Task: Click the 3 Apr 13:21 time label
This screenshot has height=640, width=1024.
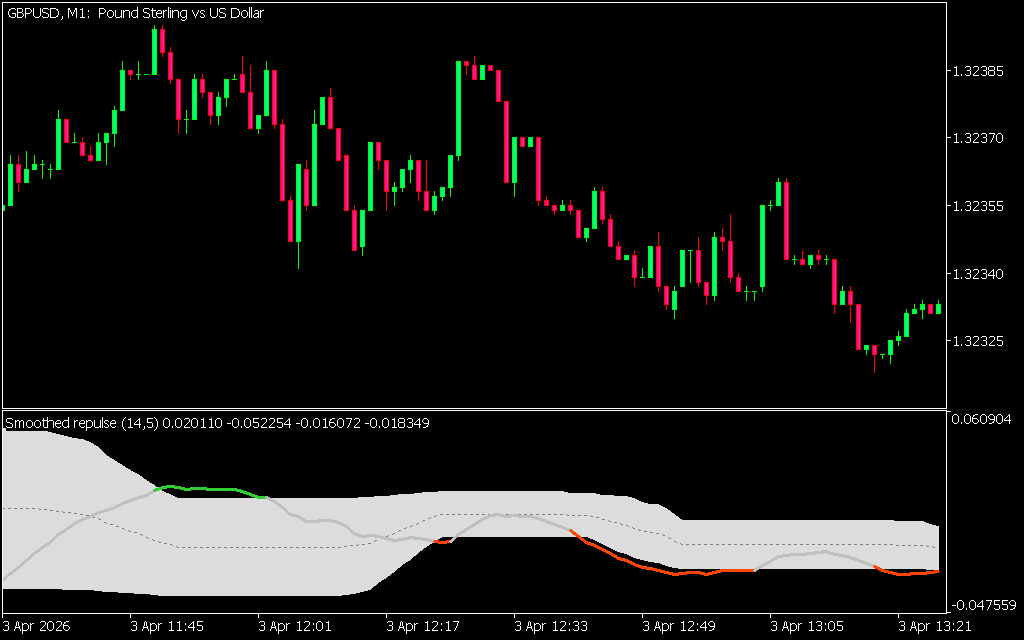Action: coord(935,626)
